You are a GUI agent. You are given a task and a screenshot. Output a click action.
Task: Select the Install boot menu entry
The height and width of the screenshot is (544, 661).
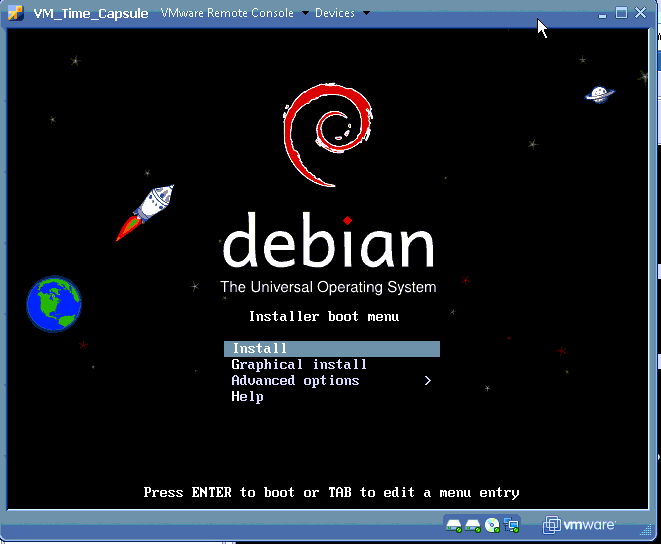(x=332, y=349)
